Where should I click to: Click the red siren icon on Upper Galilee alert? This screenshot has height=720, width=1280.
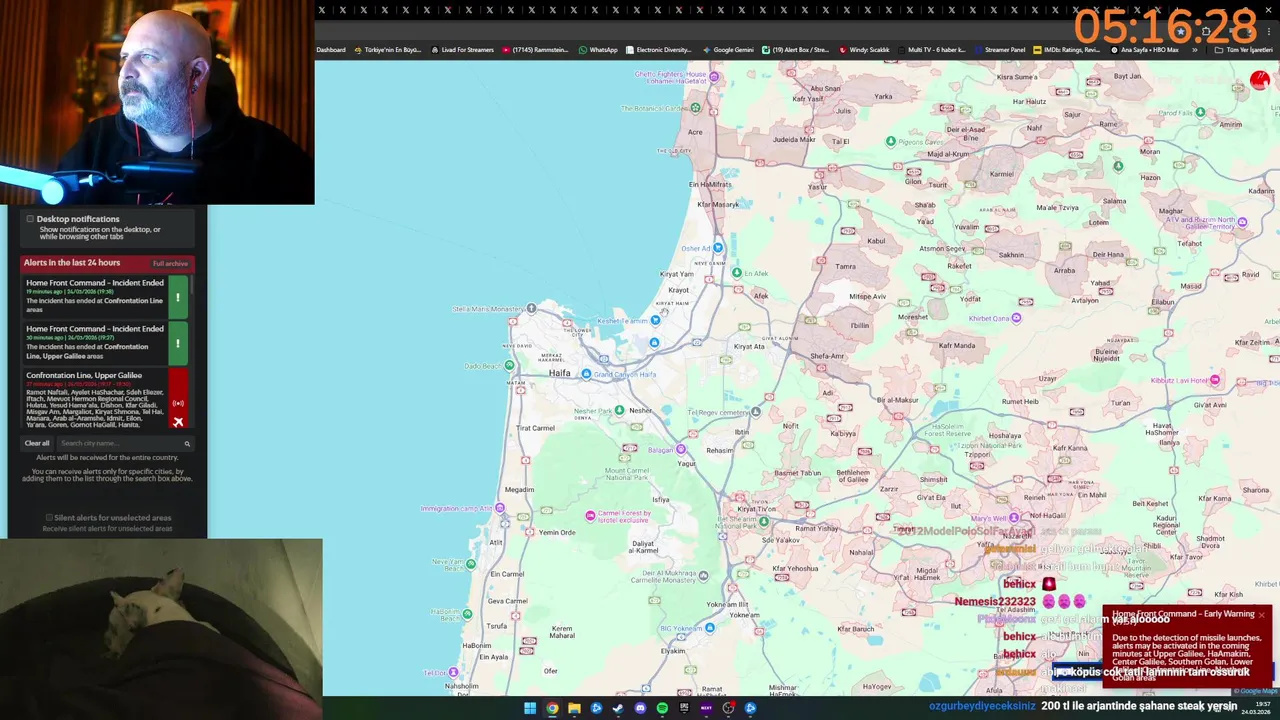click(x=178, y=403)
